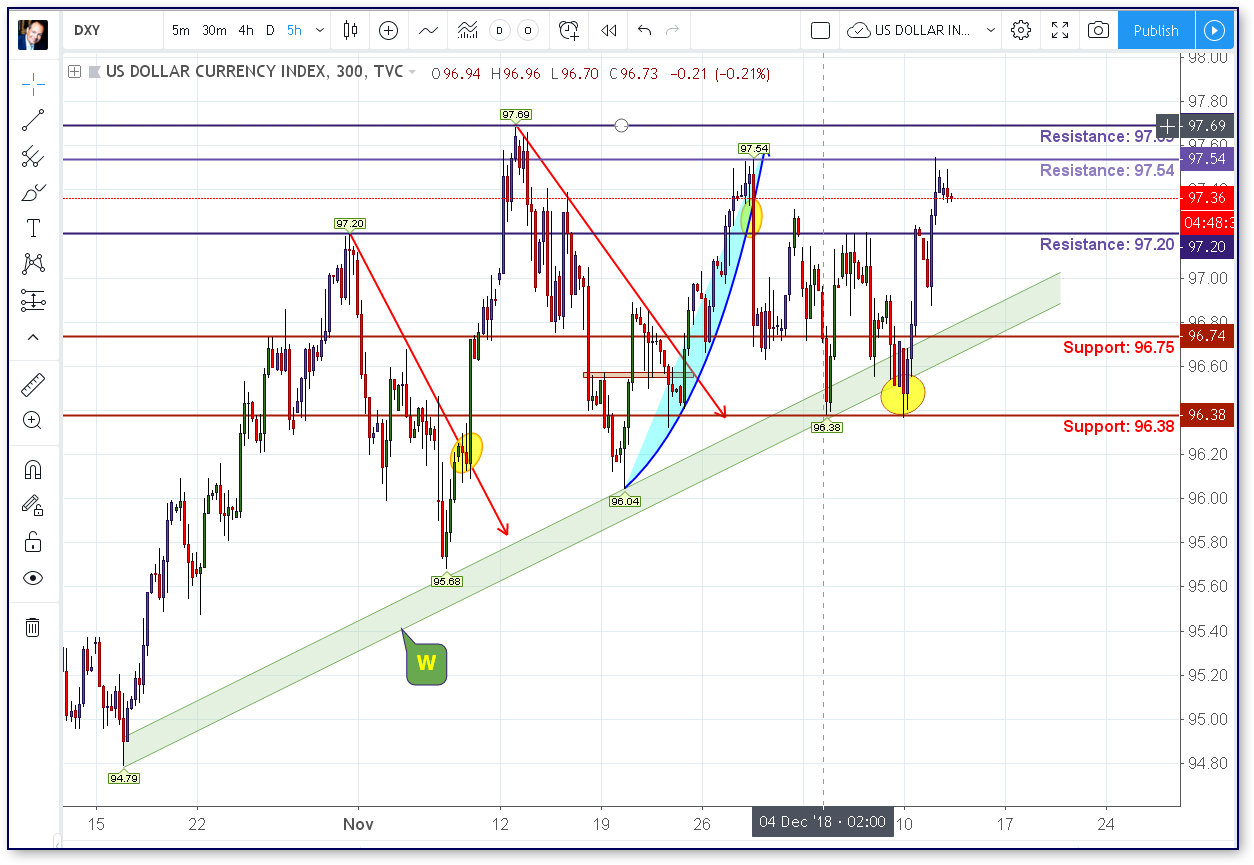Screen dimensions: 1254x865
Task: Undo the last chart action
Action: 644,30
